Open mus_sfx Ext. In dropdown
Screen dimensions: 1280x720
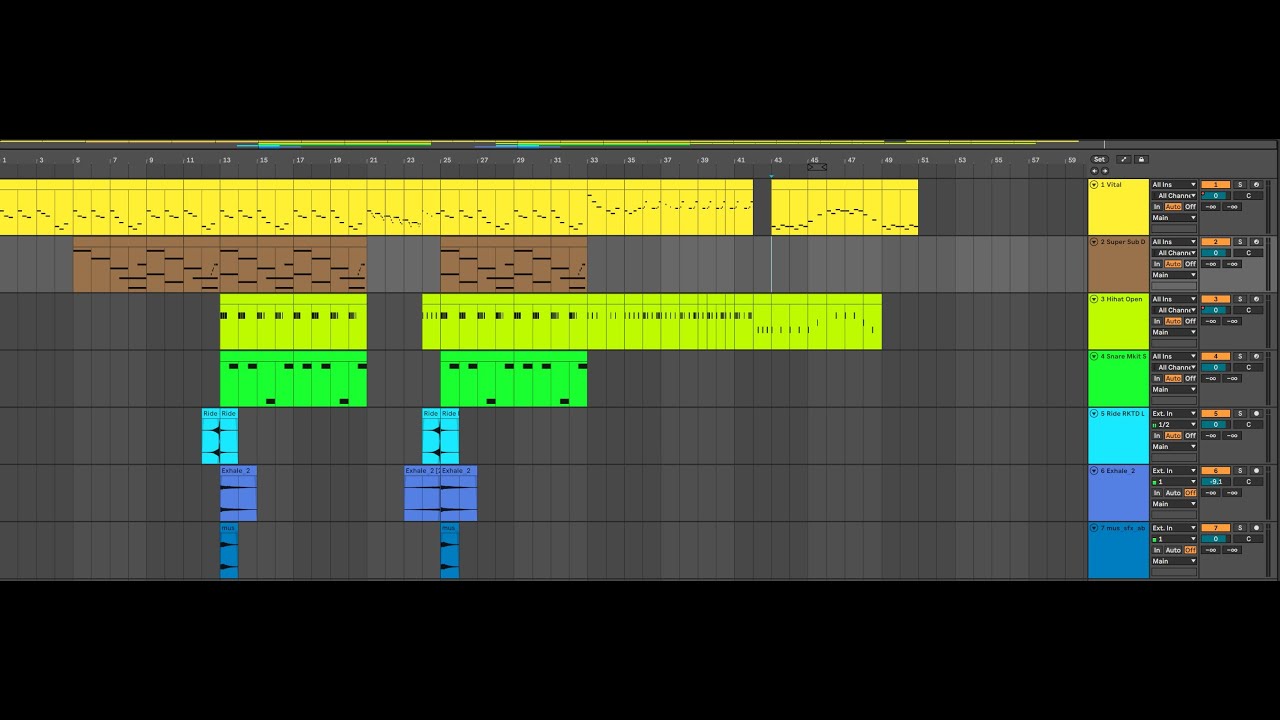tap(1174, 527)
